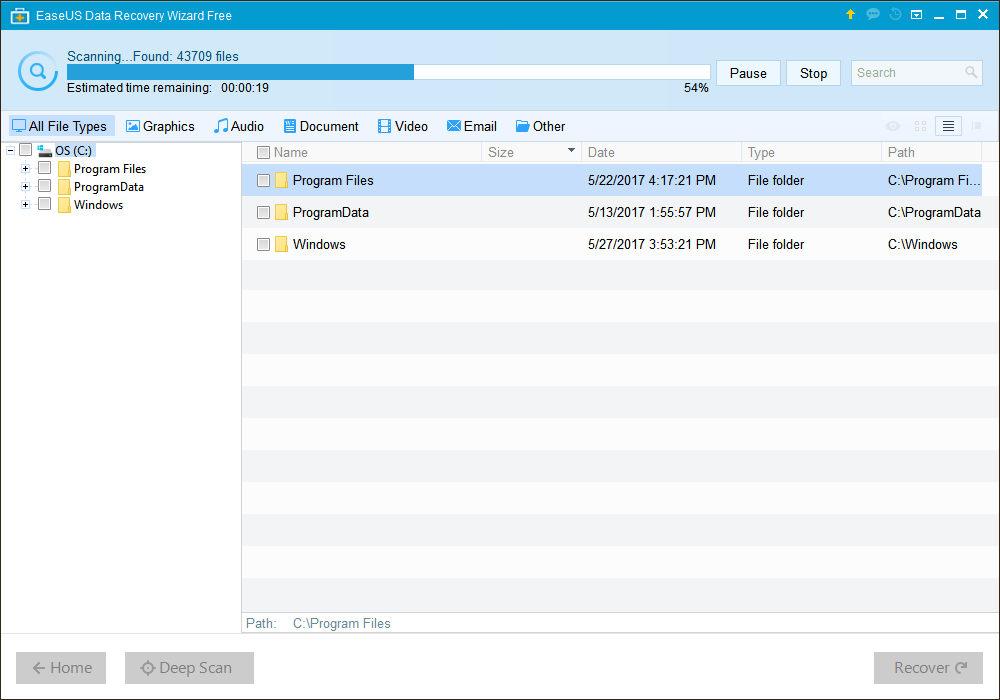1000x700 pixels.
Task: Tick the checkbox for Program Files row
Action: (x=264, y=181)
